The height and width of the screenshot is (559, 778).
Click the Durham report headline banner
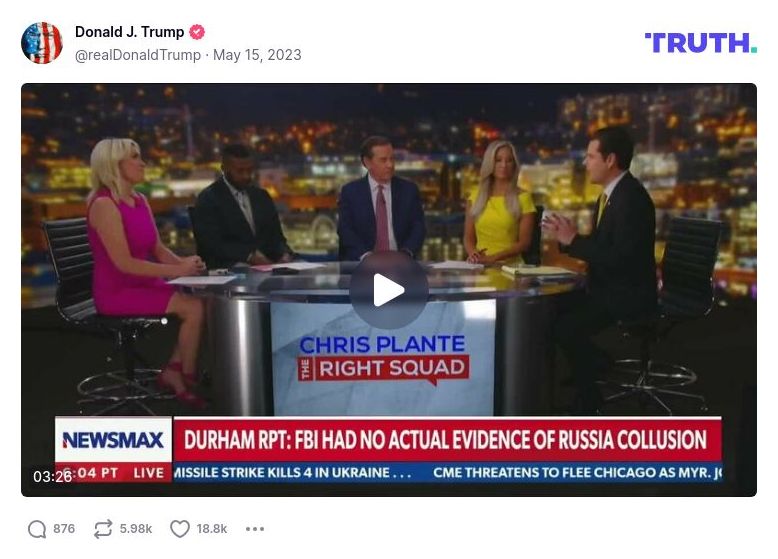click(x=446, y=439)
